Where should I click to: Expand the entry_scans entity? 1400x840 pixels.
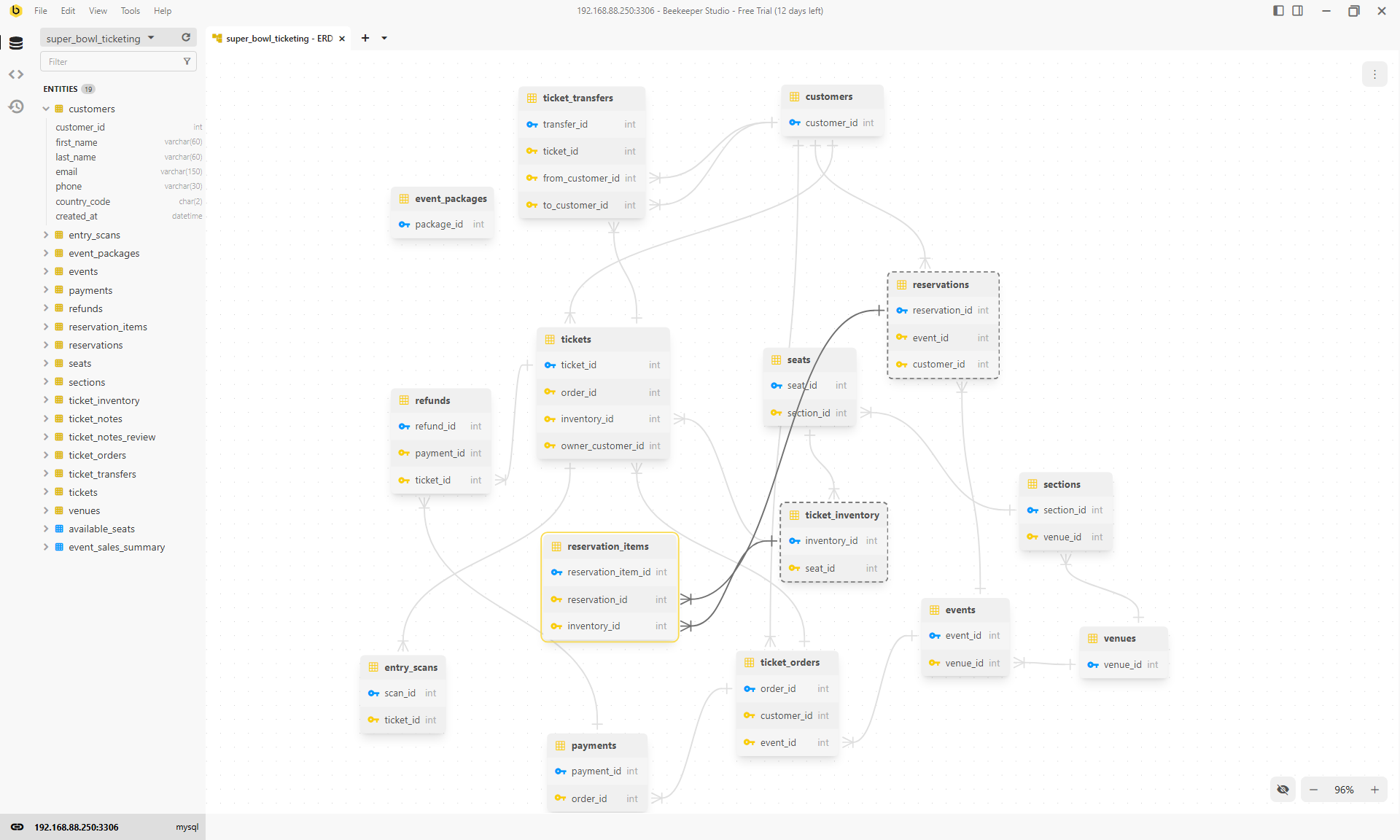tap(46, 235)
